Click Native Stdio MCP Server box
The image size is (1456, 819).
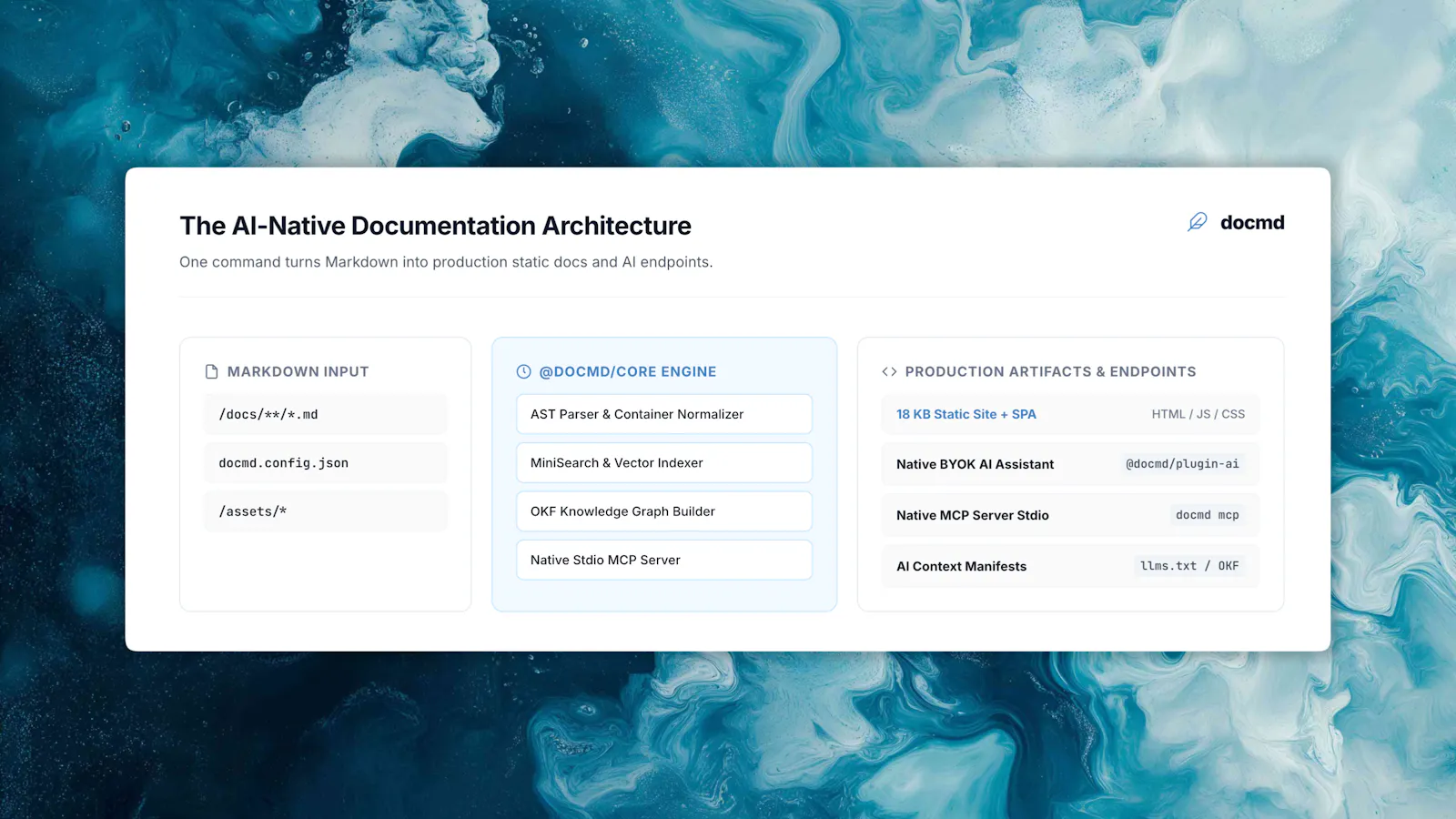click(664, 561)
